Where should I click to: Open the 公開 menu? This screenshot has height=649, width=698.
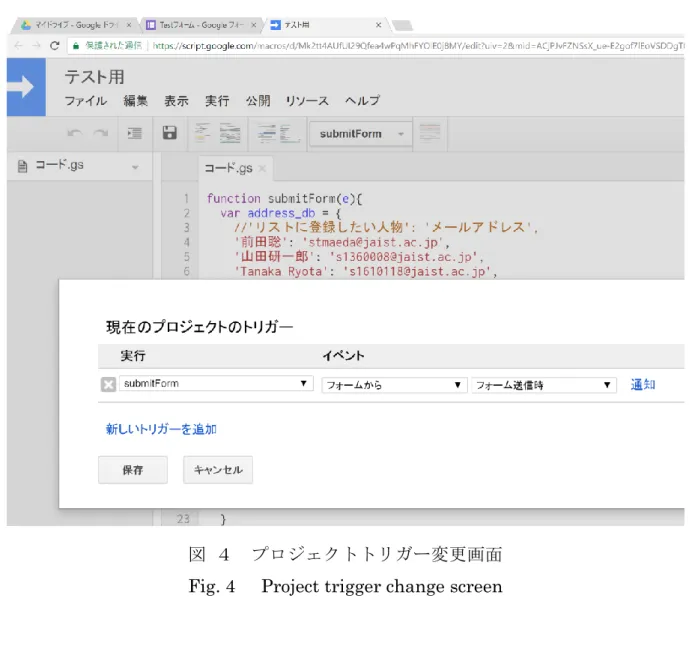coord(258,101)
